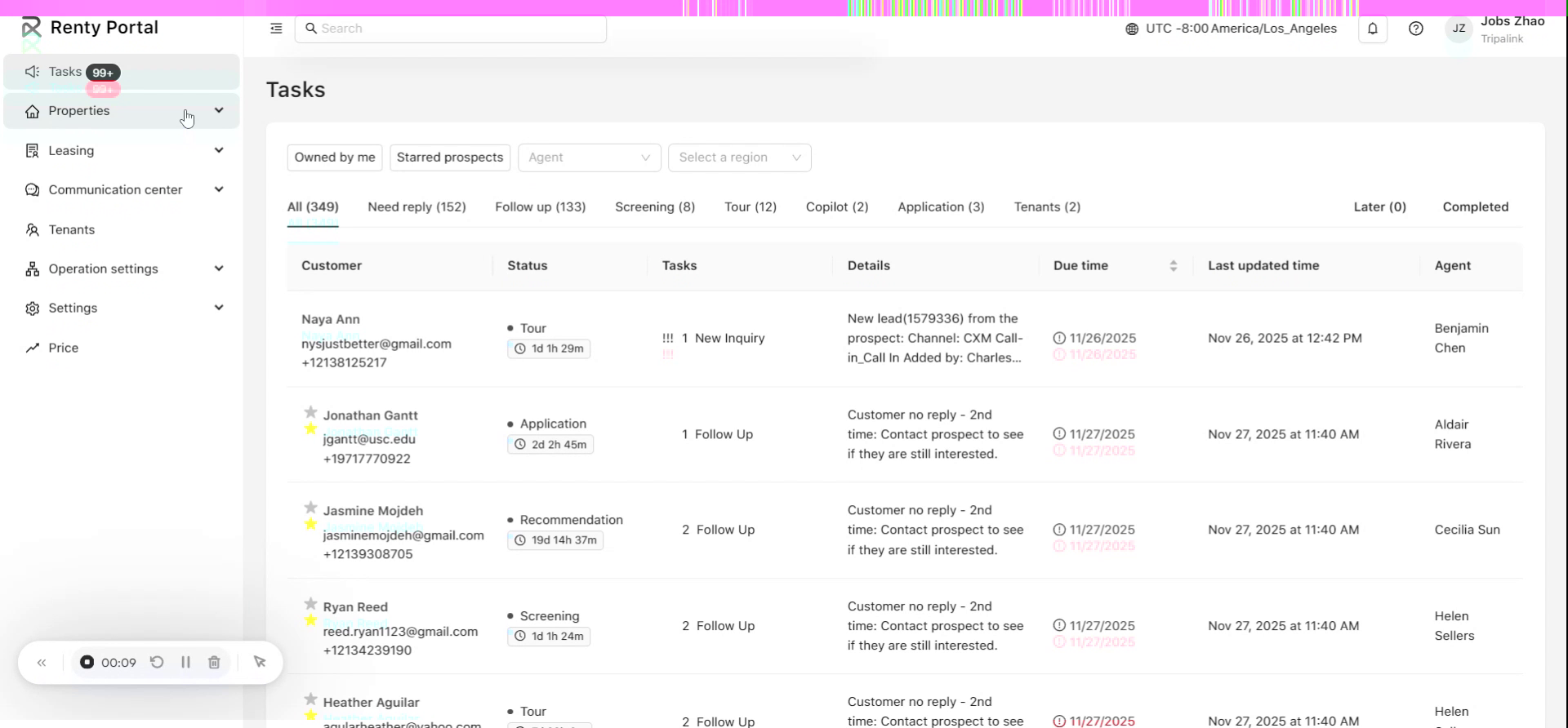Click into the Search field
Image resolution: width=1568 pixels, height=728 pixels.
[x=451, y=29]
